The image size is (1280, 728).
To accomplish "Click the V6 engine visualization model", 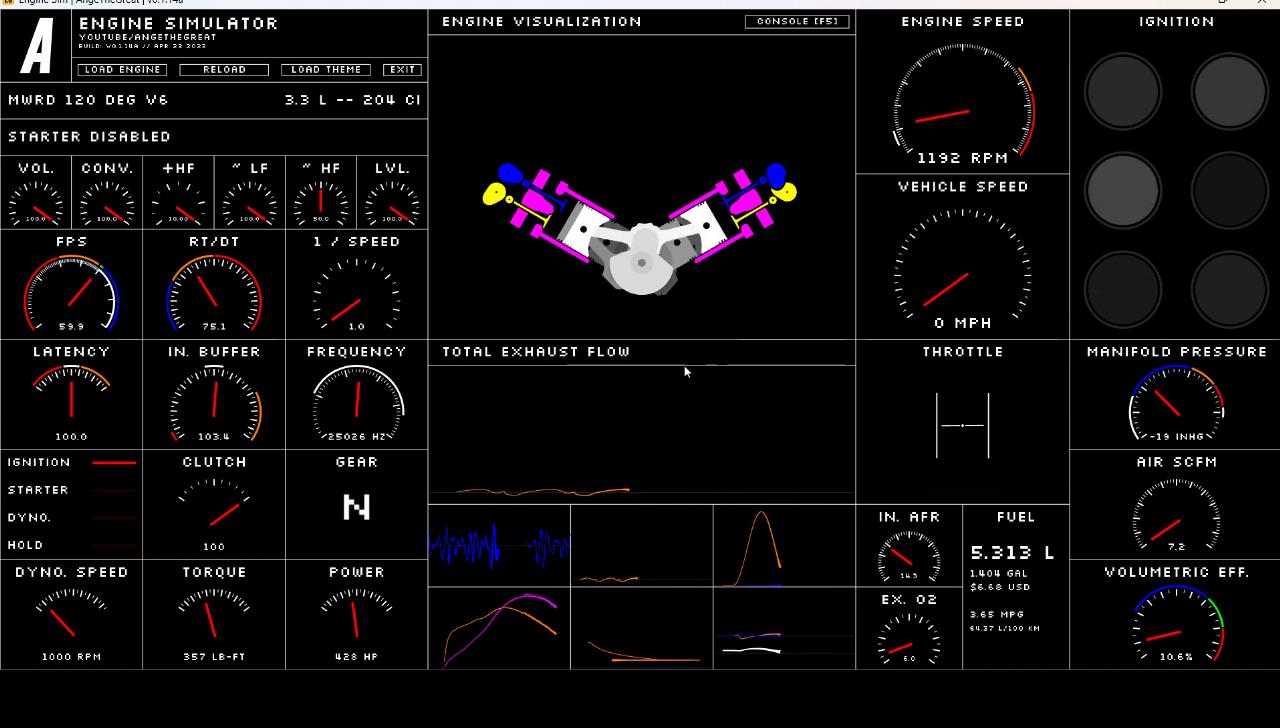I will [x=640, y=230].
